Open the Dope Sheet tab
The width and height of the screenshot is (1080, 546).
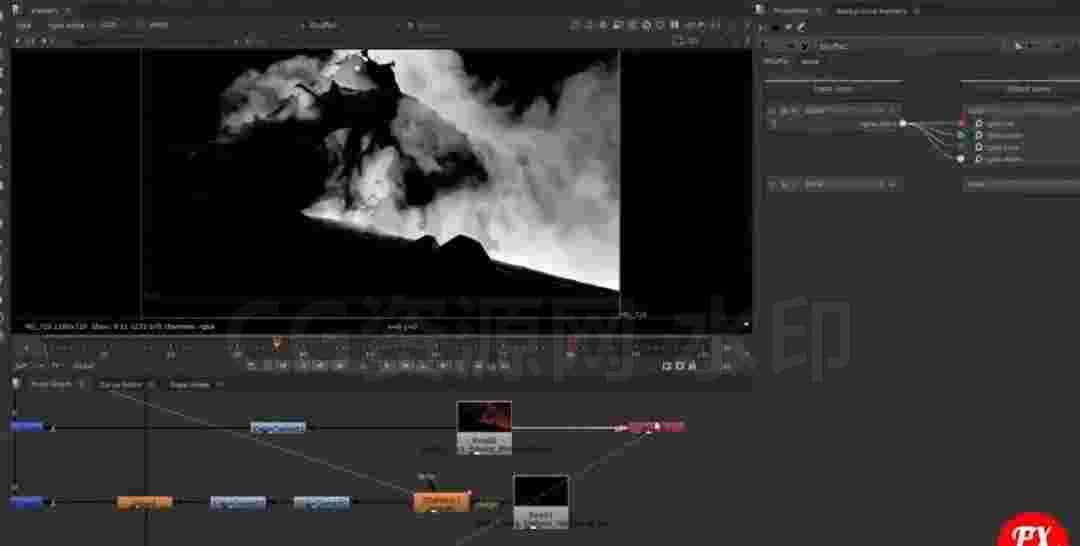[190, 385]
